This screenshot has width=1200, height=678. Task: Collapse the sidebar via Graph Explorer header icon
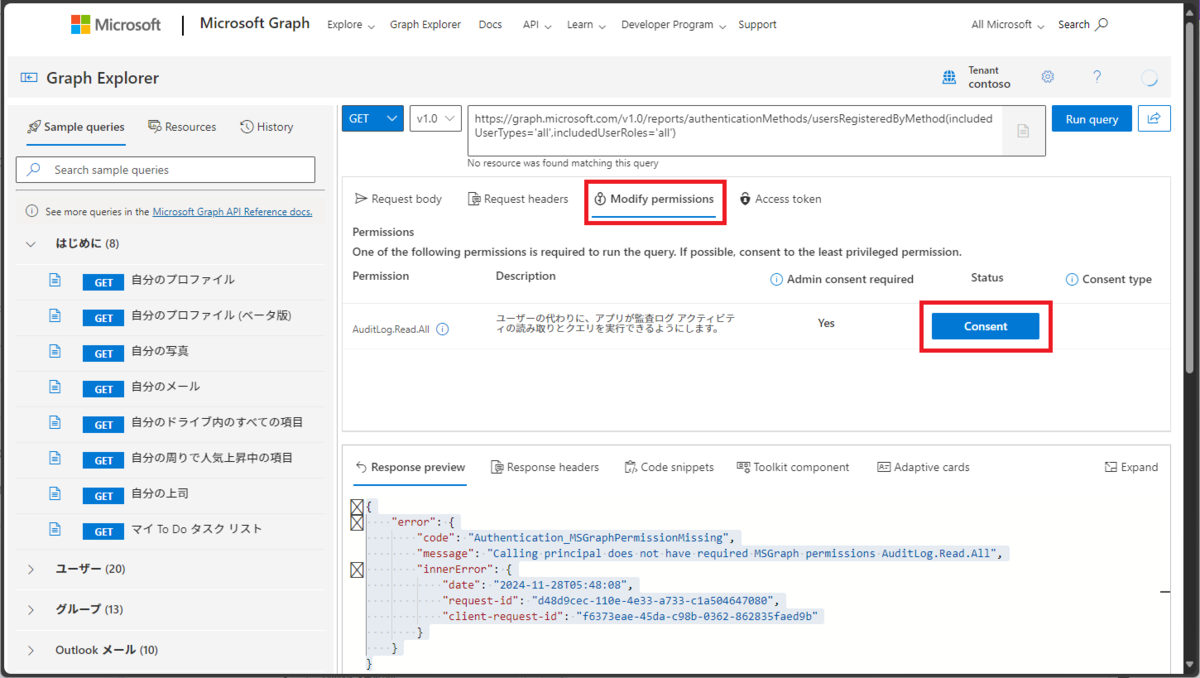click(28, 78)
